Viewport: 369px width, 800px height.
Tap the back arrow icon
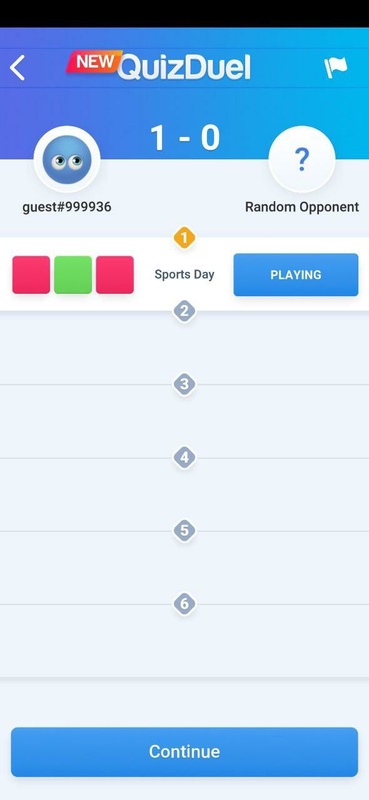point(17,68)
